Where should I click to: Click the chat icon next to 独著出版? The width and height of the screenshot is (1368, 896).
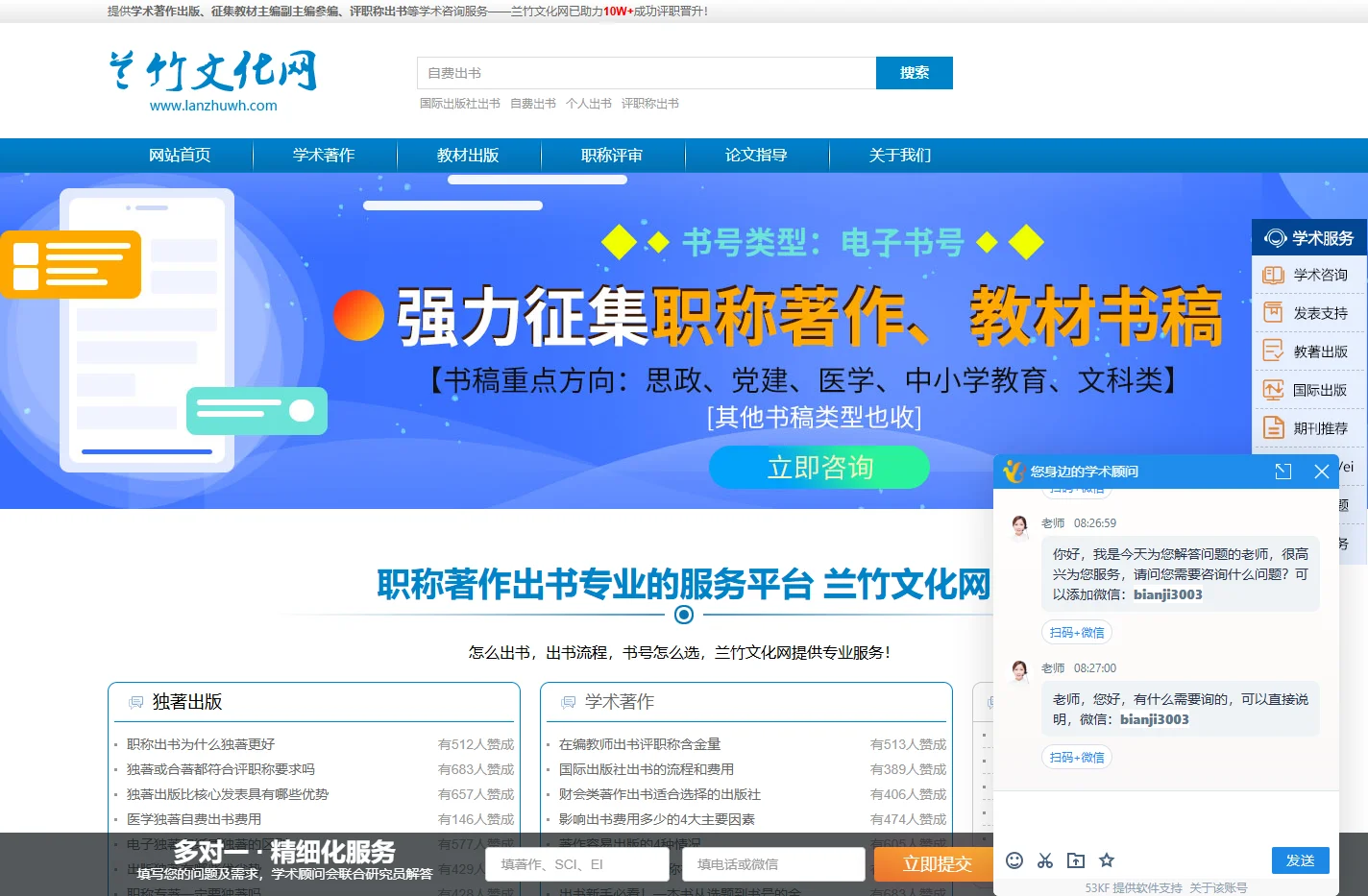tap(135, 702)
